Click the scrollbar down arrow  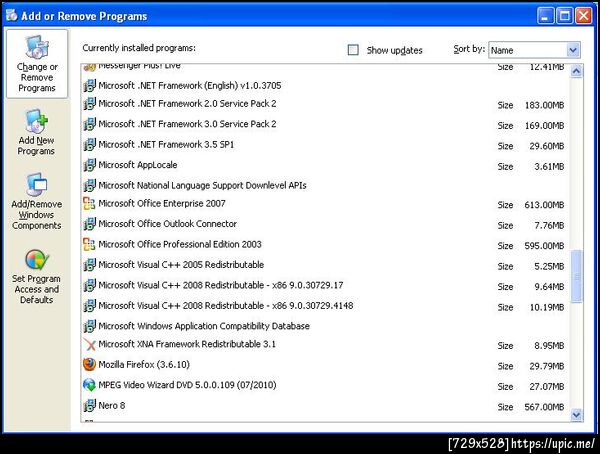[576, 415]
